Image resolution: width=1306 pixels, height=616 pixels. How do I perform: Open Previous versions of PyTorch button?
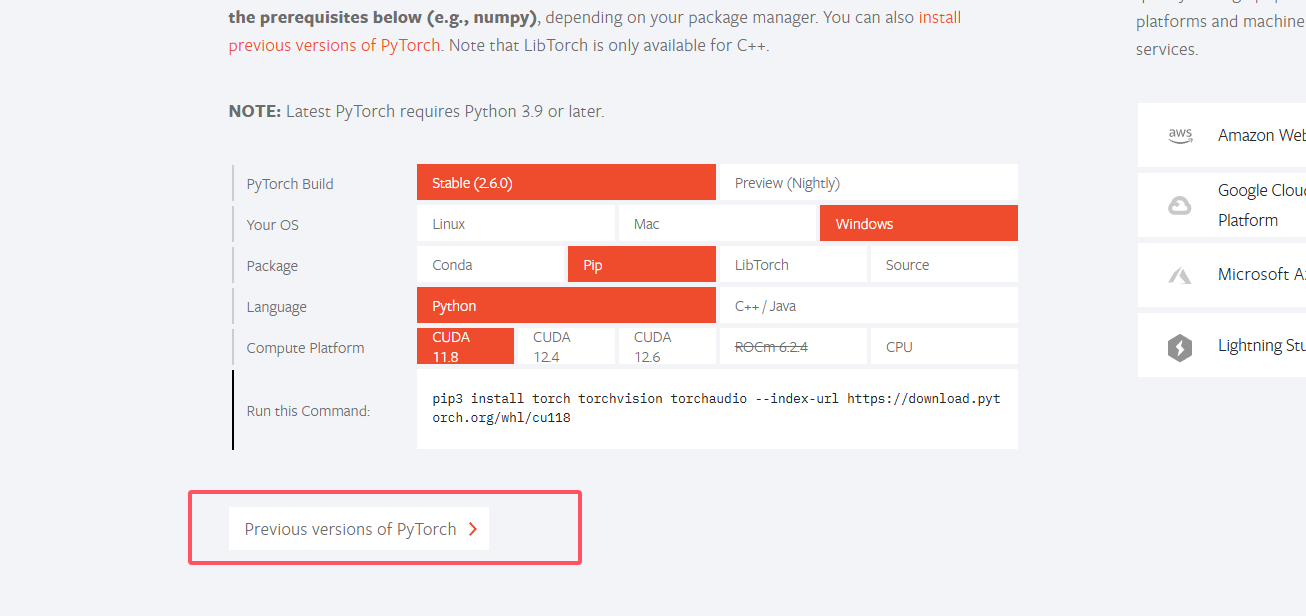(359, 528)
